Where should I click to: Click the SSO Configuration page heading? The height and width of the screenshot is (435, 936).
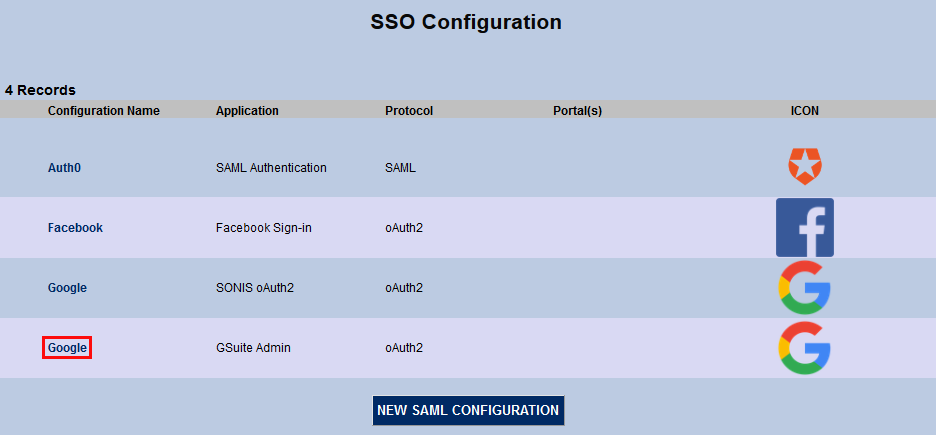pyautogui.click(x=466, y=22)
